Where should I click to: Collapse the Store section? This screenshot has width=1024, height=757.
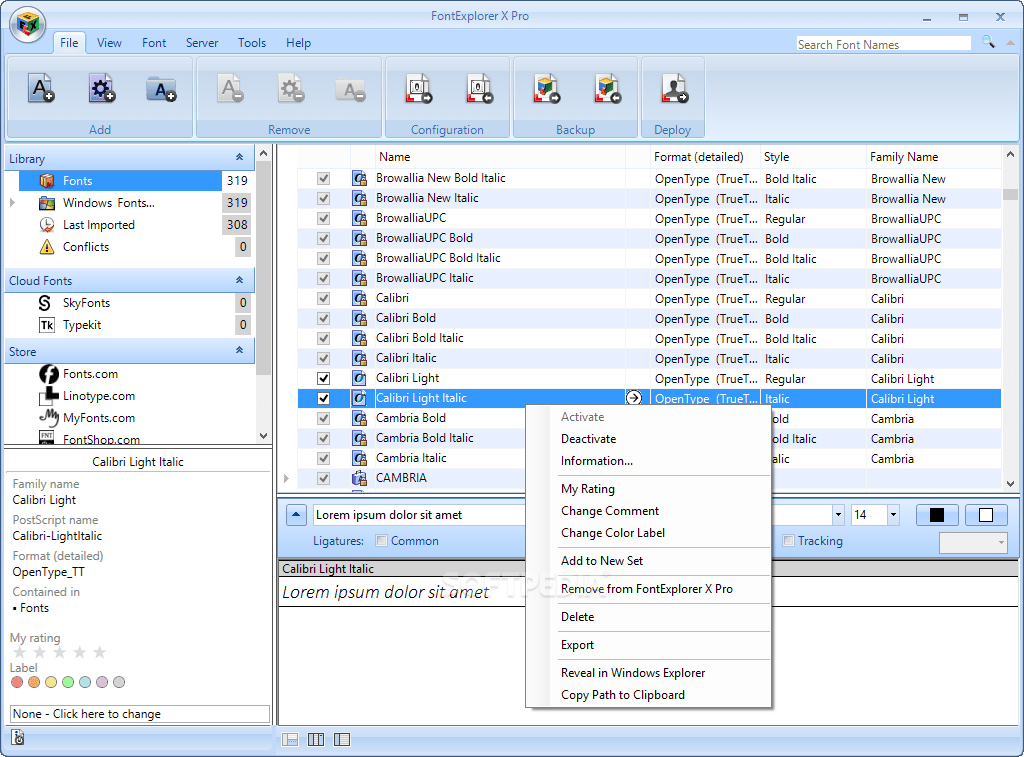(x=240, y=352)
